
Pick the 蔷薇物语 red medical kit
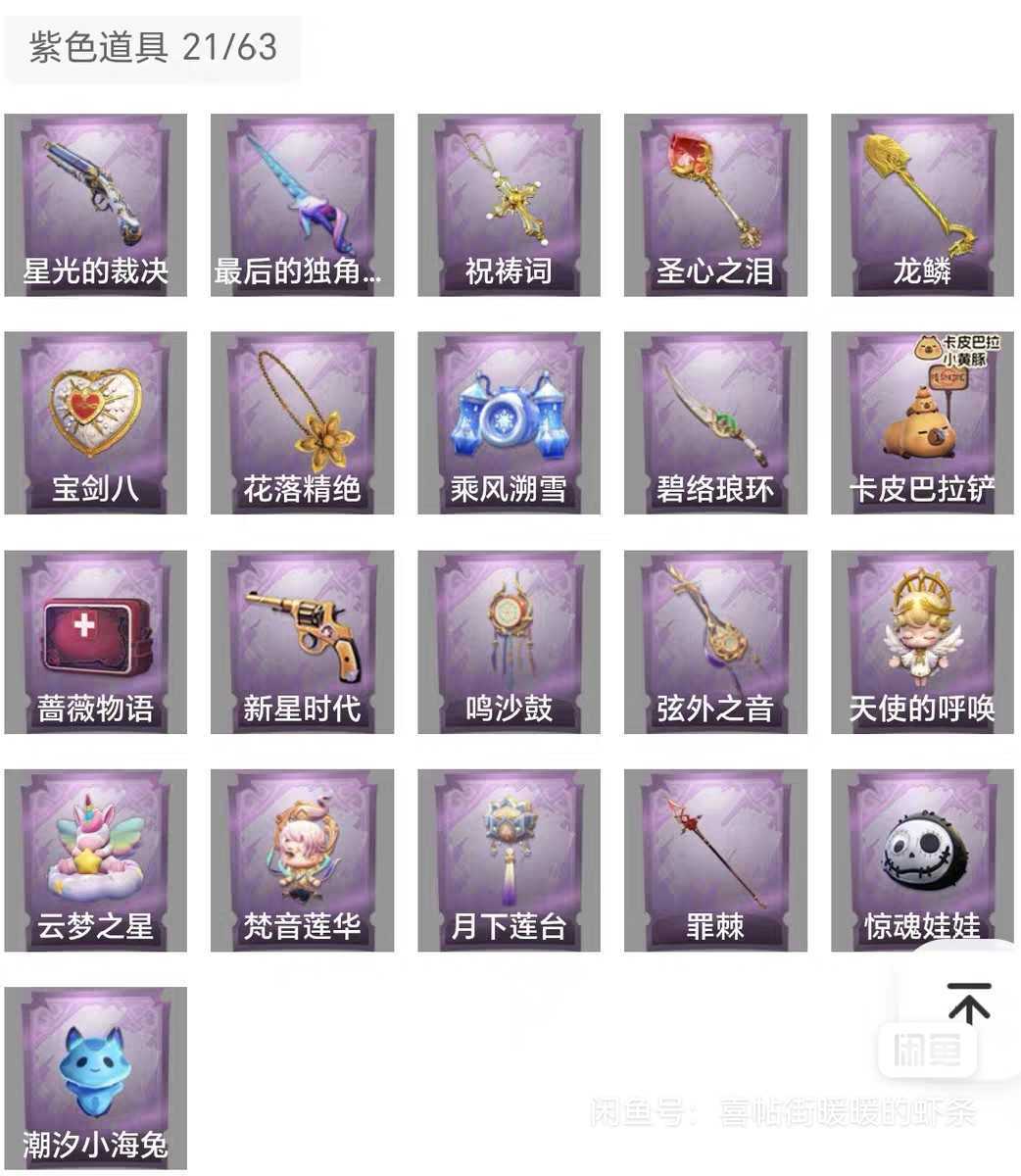(96, 642)
